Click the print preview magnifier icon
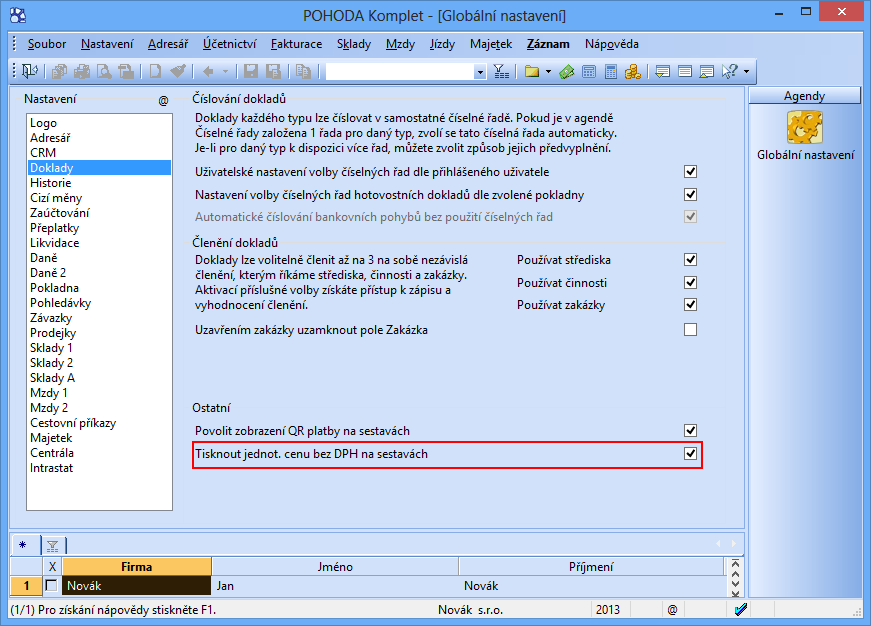The width and height of the screenshot is (871, 626). point(104,71)
